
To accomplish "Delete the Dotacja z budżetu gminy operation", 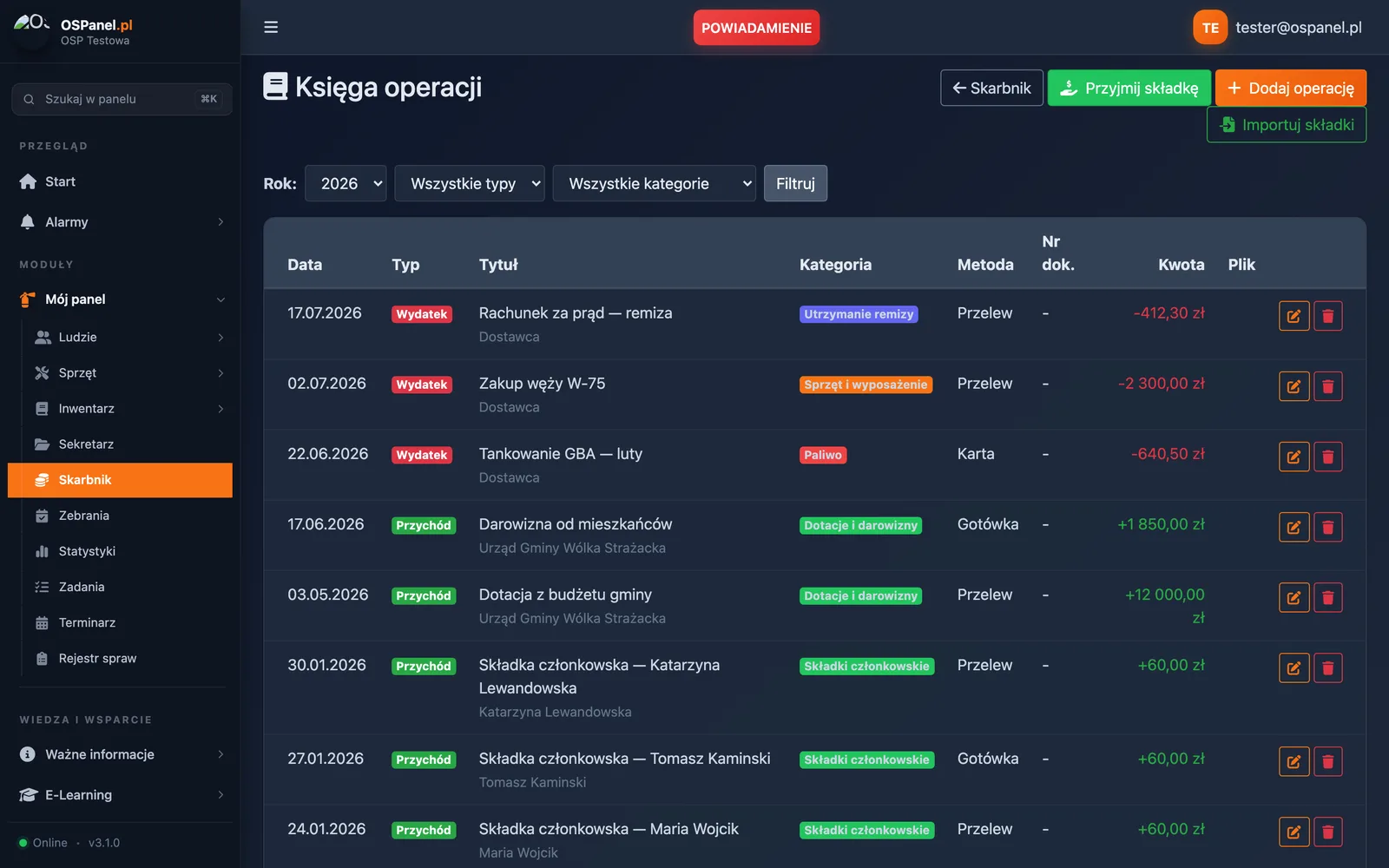I will 1327,597.
